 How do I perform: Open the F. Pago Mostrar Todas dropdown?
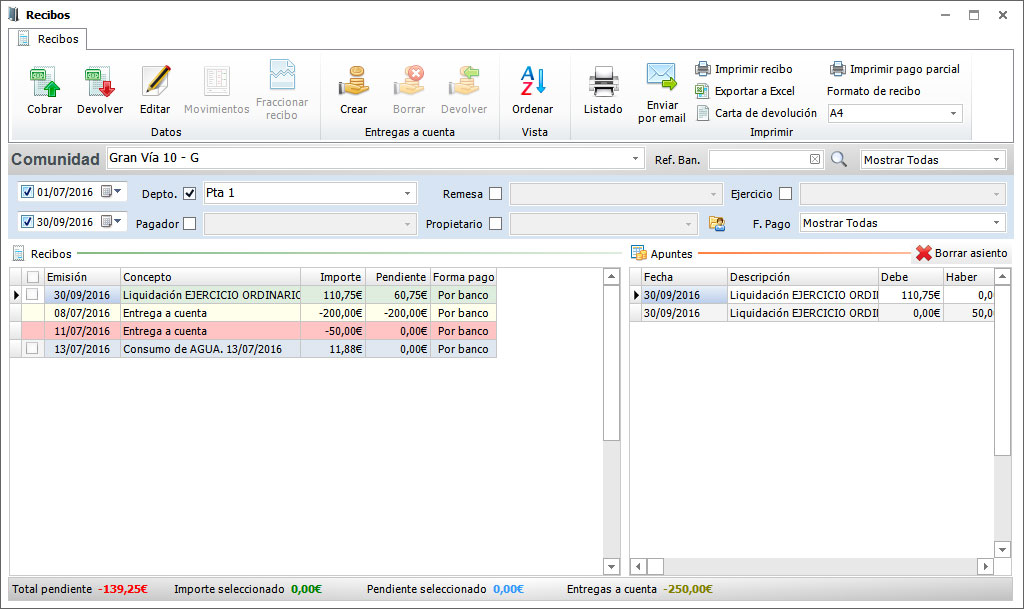pyautogui.click(x=997, y=223)
